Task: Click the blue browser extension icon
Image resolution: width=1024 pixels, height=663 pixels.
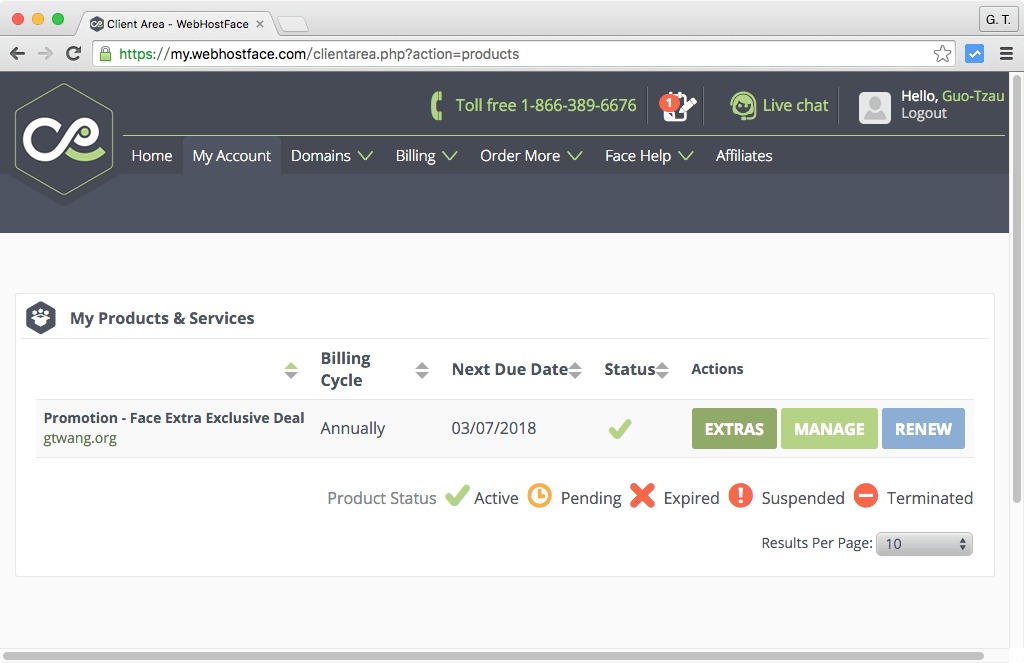Action: tap(974, 54)
